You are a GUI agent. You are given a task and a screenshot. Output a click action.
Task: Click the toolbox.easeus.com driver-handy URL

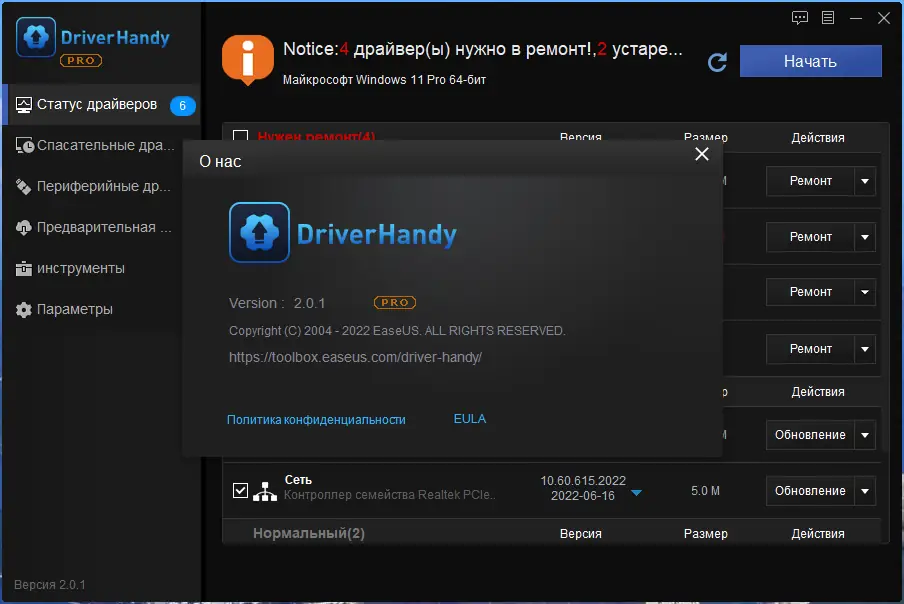click(355, 357)
